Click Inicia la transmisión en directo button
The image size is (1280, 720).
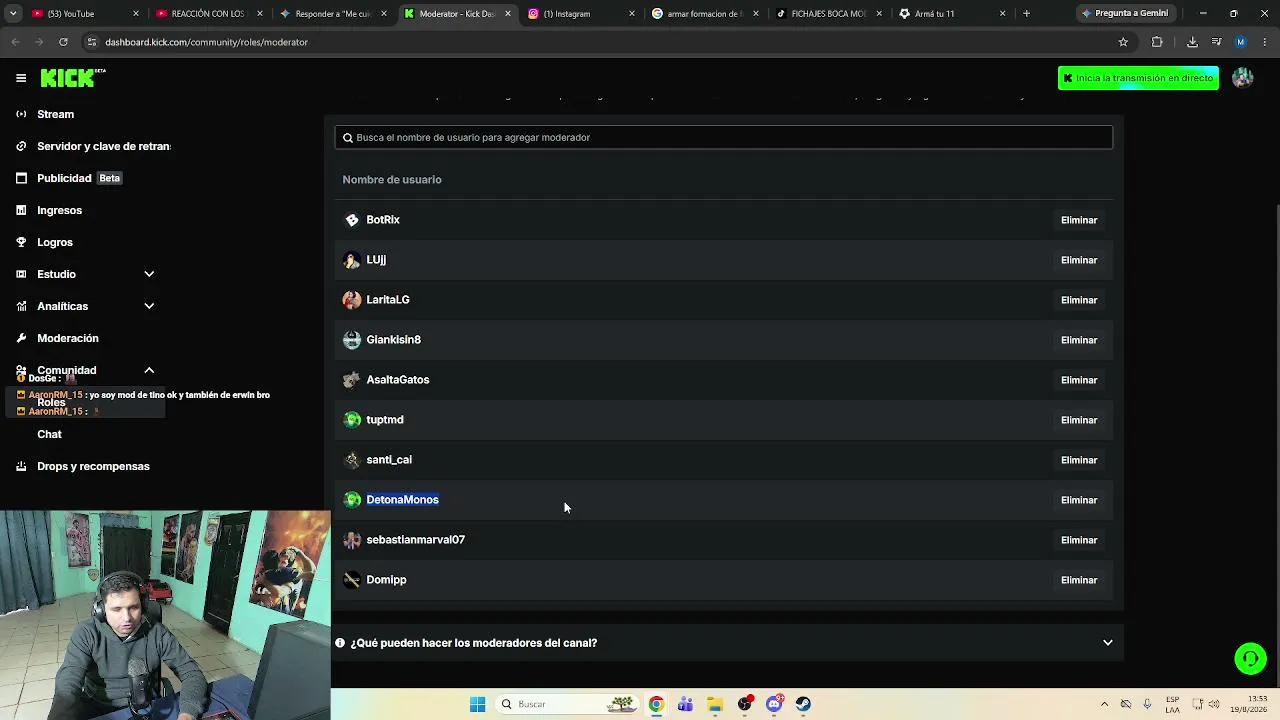1138,78
